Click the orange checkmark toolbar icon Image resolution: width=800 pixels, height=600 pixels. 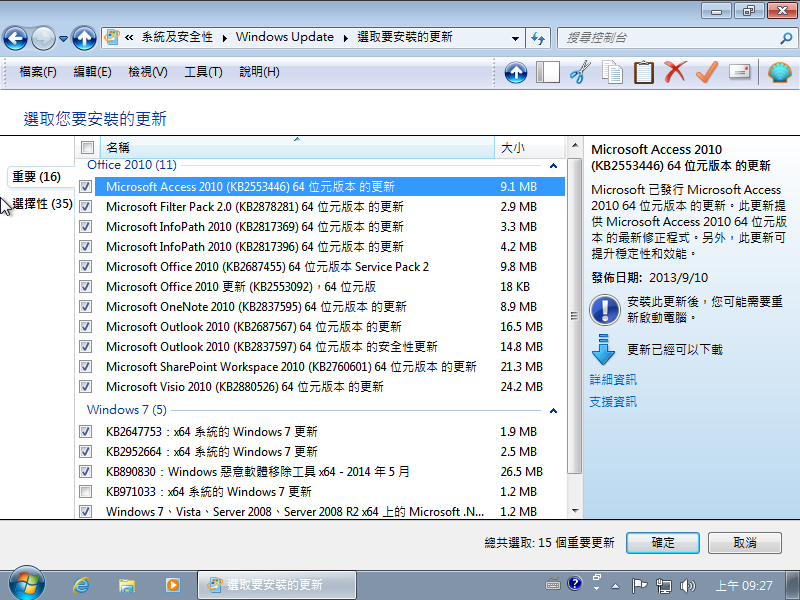707,72
